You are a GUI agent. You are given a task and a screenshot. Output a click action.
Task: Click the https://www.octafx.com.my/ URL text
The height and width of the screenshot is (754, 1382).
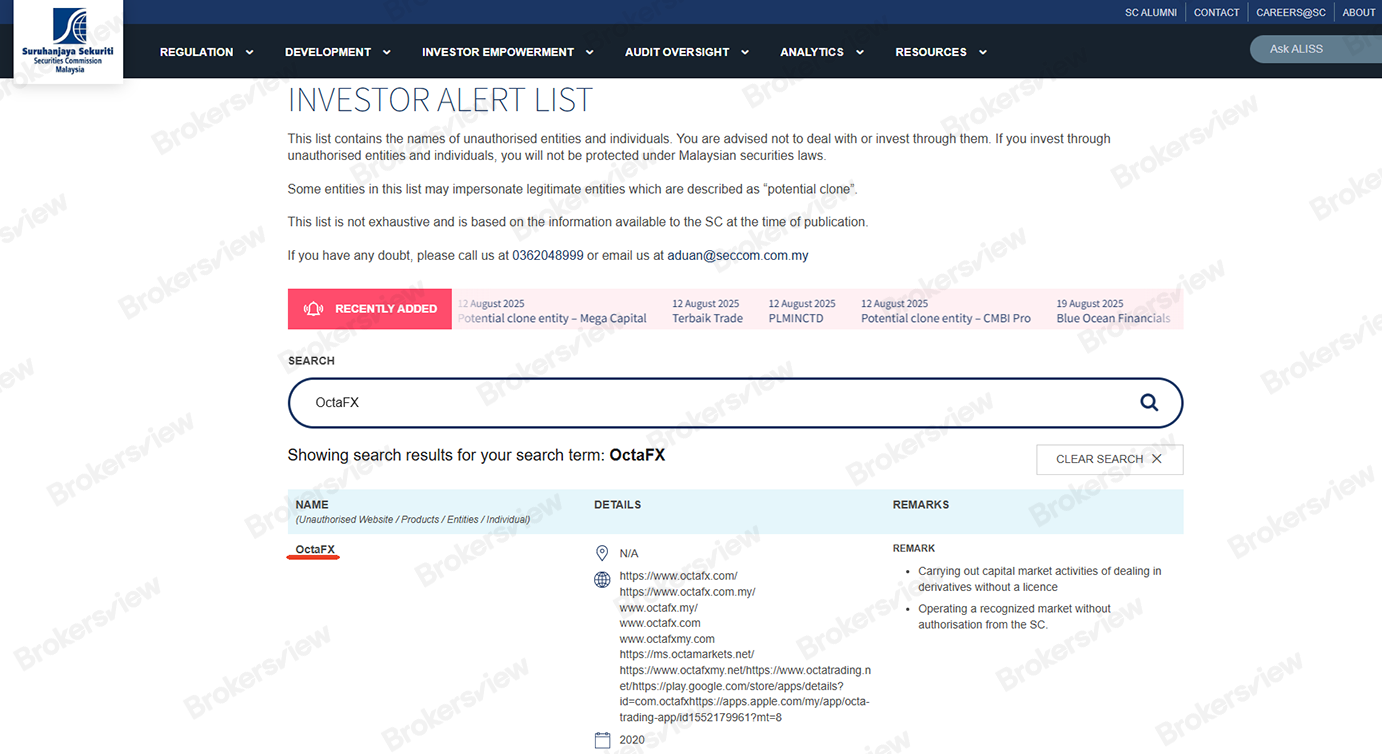687,592
